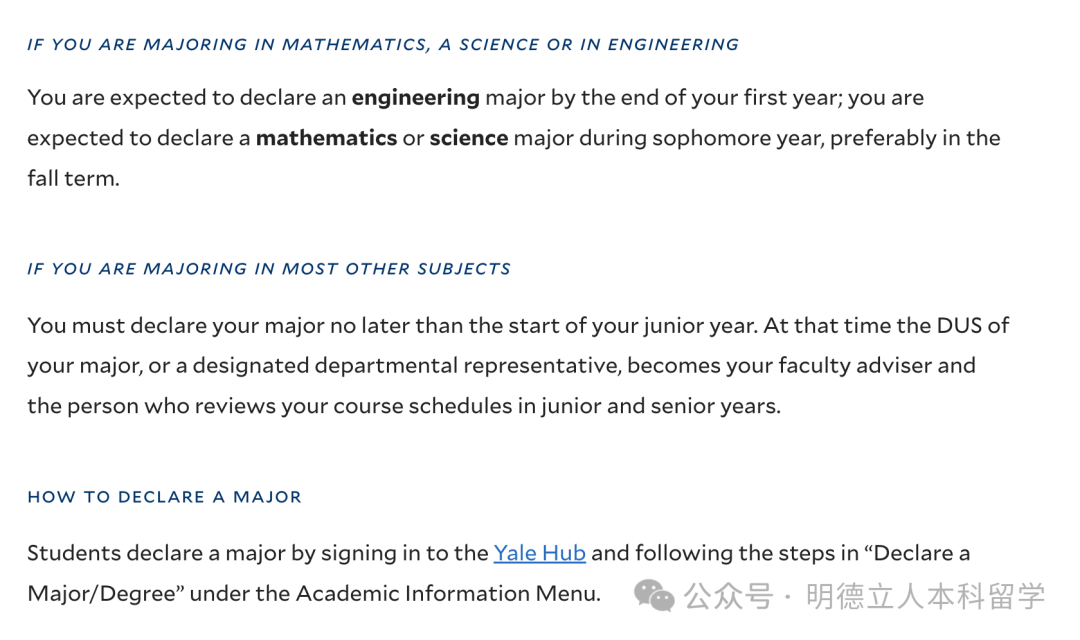Image resolution: width=1080 pixels, height=640 pixels.
Task: Click the 公众号 watermark label
Action: (x=730, y=597)
